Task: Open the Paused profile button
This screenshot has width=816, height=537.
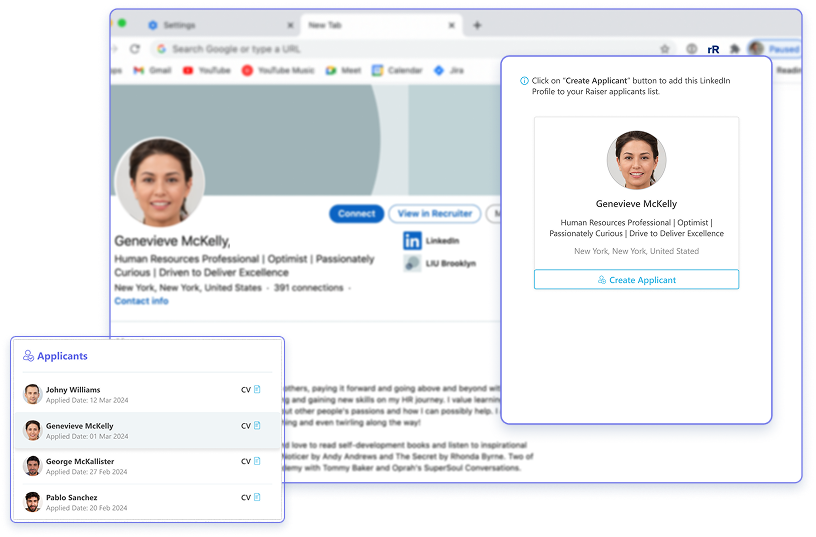Action: tap(774, 49)
